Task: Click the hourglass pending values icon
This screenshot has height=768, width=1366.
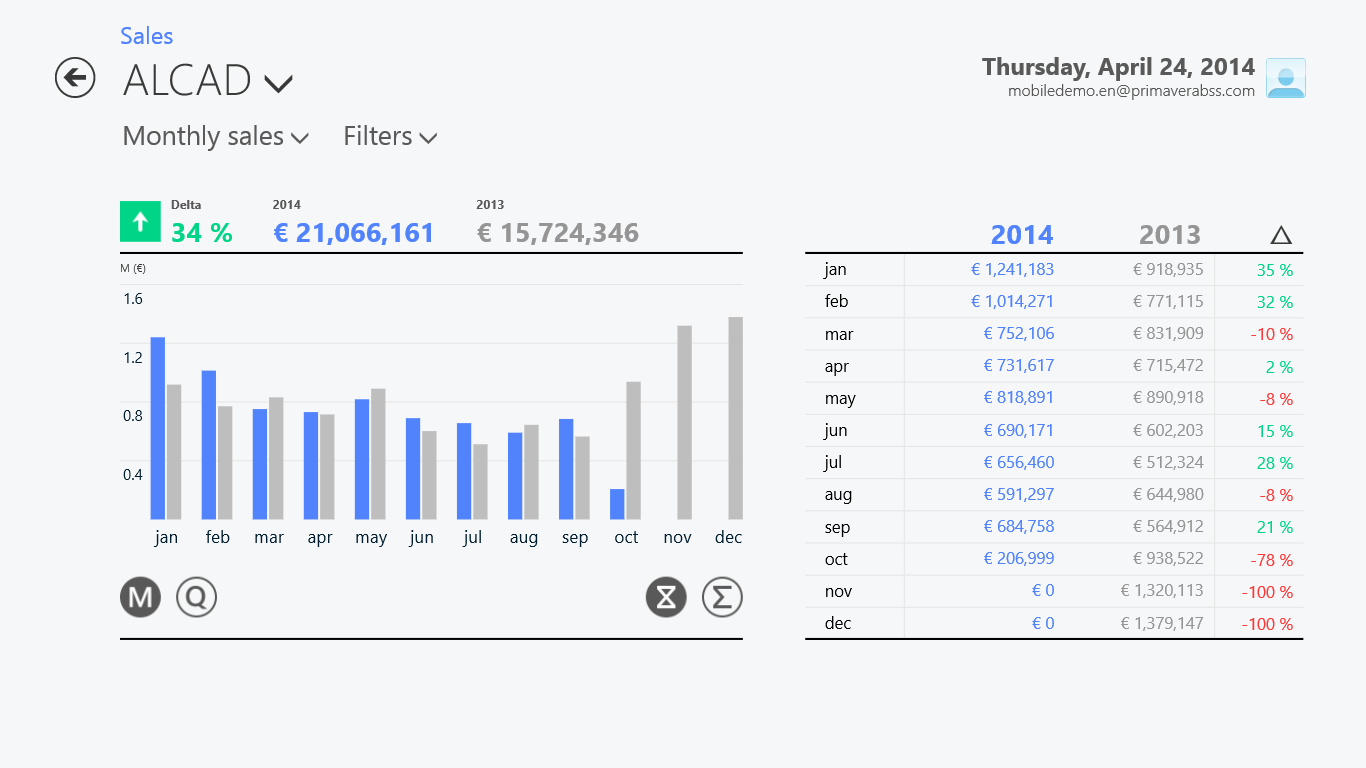Action: 666,596
